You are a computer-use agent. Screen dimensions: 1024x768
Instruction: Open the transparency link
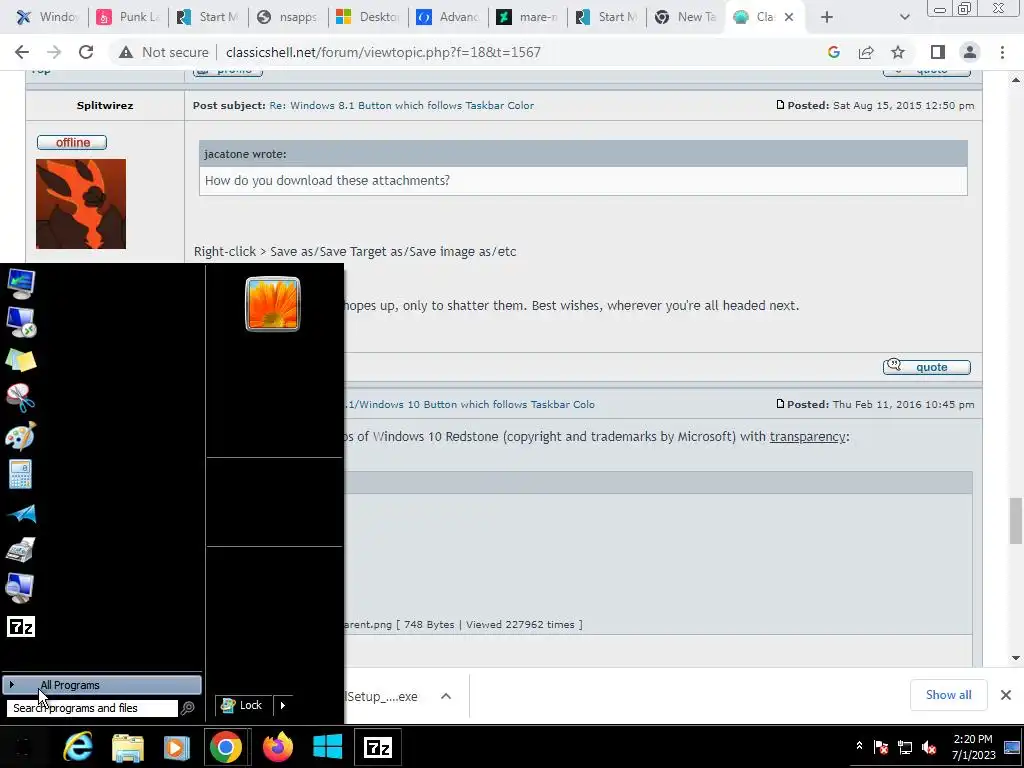tap(808, 436)
